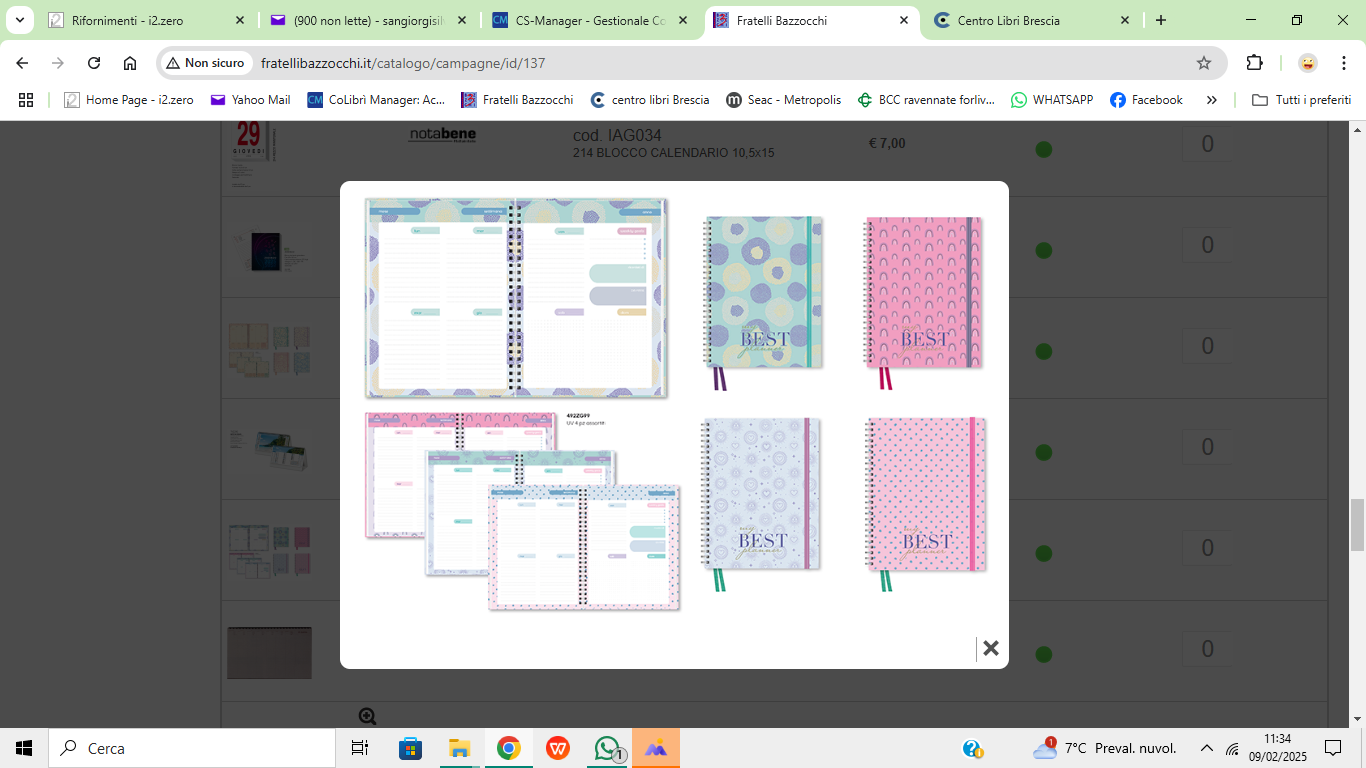Open the Yahoo Mail bookmark
Image resolution: width=1366 pixels, height=768 pixels.
point(250,100)
